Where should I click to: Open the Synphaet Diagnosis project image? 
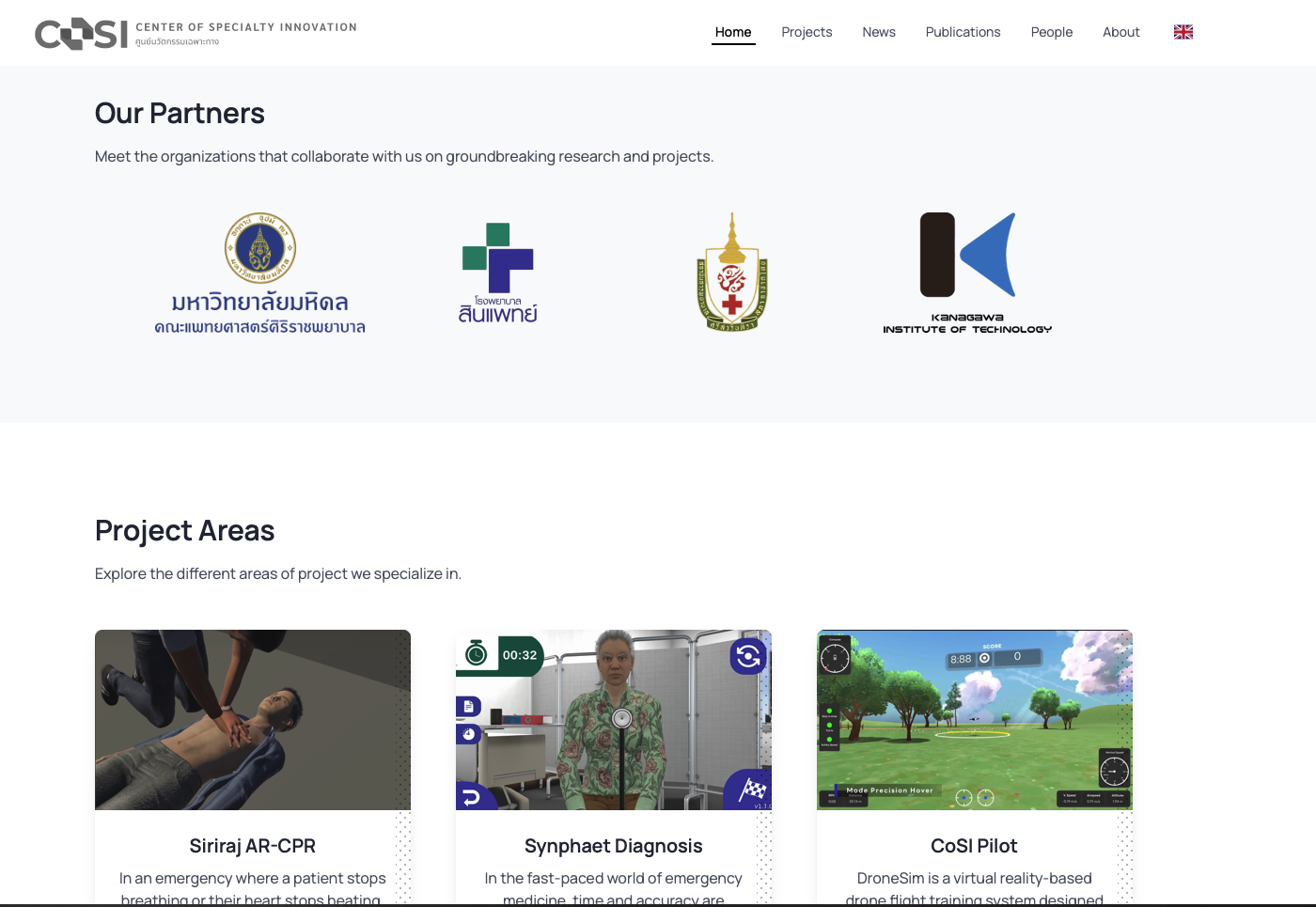pos(614,720)
